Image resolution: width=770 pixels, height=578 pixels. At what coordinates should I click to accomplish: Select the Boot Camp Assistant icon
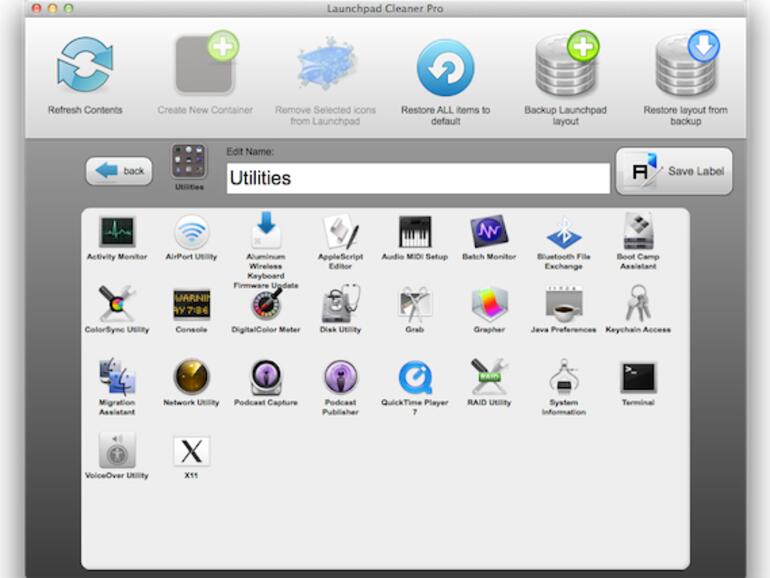point(638,231)
